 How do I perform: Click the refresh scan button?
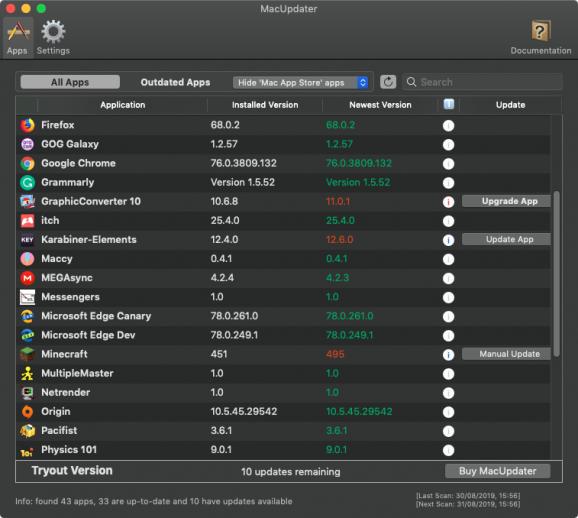point(388,82)
